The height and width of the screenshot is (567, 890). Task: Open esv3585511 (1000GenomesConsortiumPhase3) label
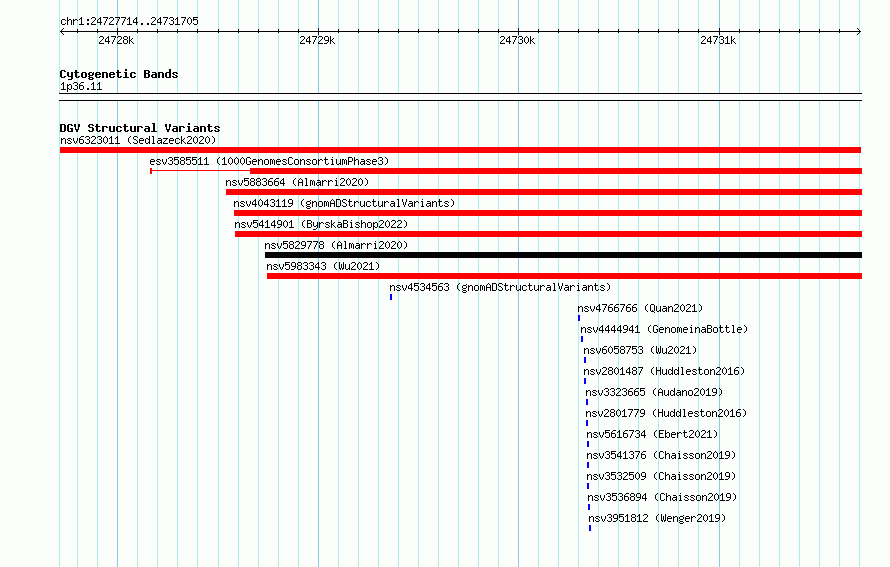pyautogui.click(x=269, y=161)
